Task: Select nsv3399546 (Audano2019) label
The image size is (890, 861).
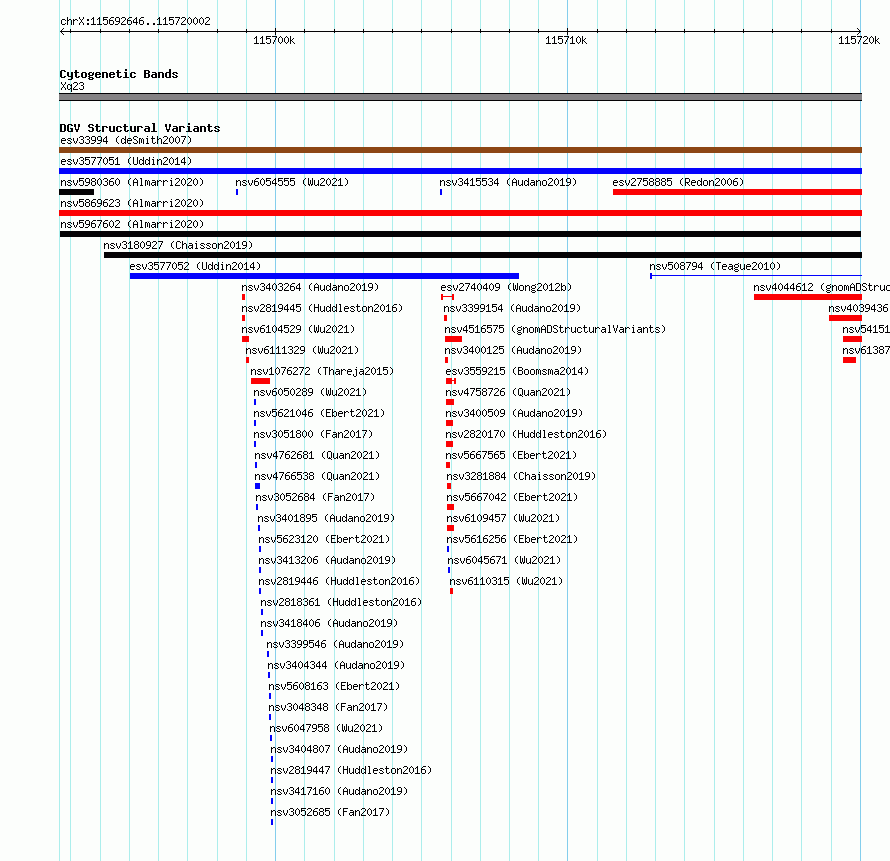Action: pos(335,644)
